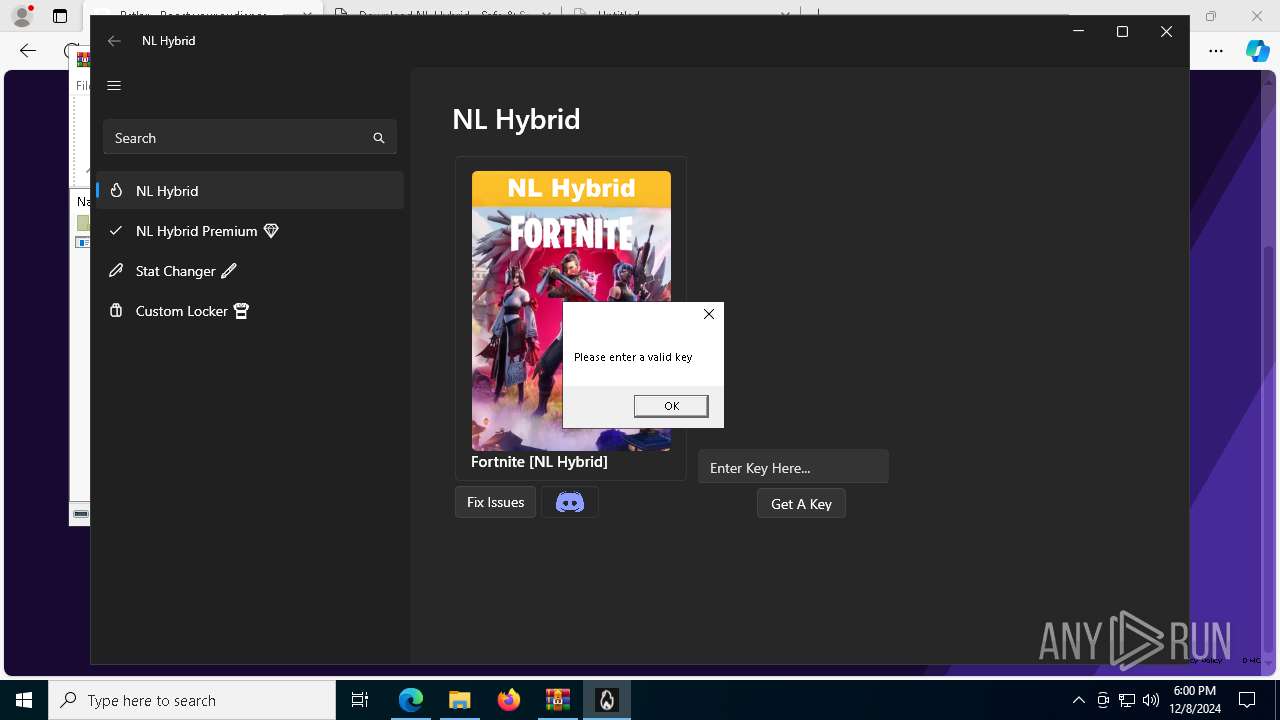Click the search magnifier icon
1280x720 pixels.
pos(379,138)
